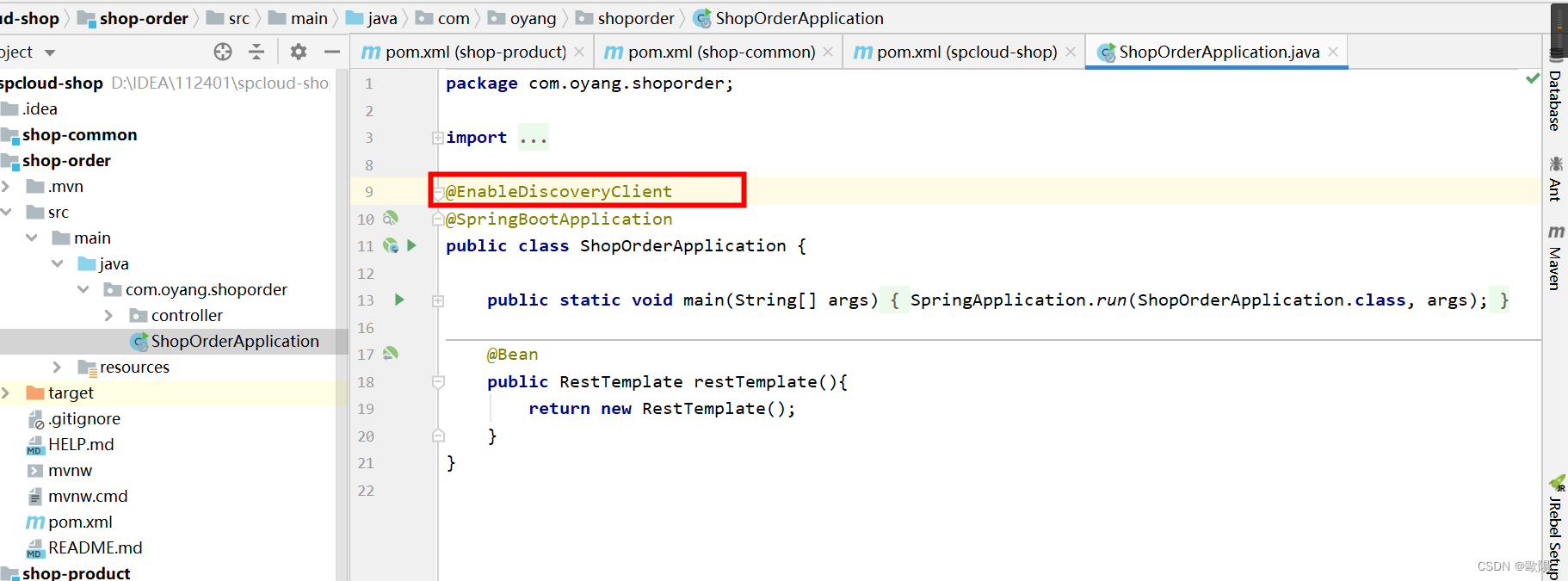Collapse the restTemplate method fold on line 18

click(x=438, y=382)
